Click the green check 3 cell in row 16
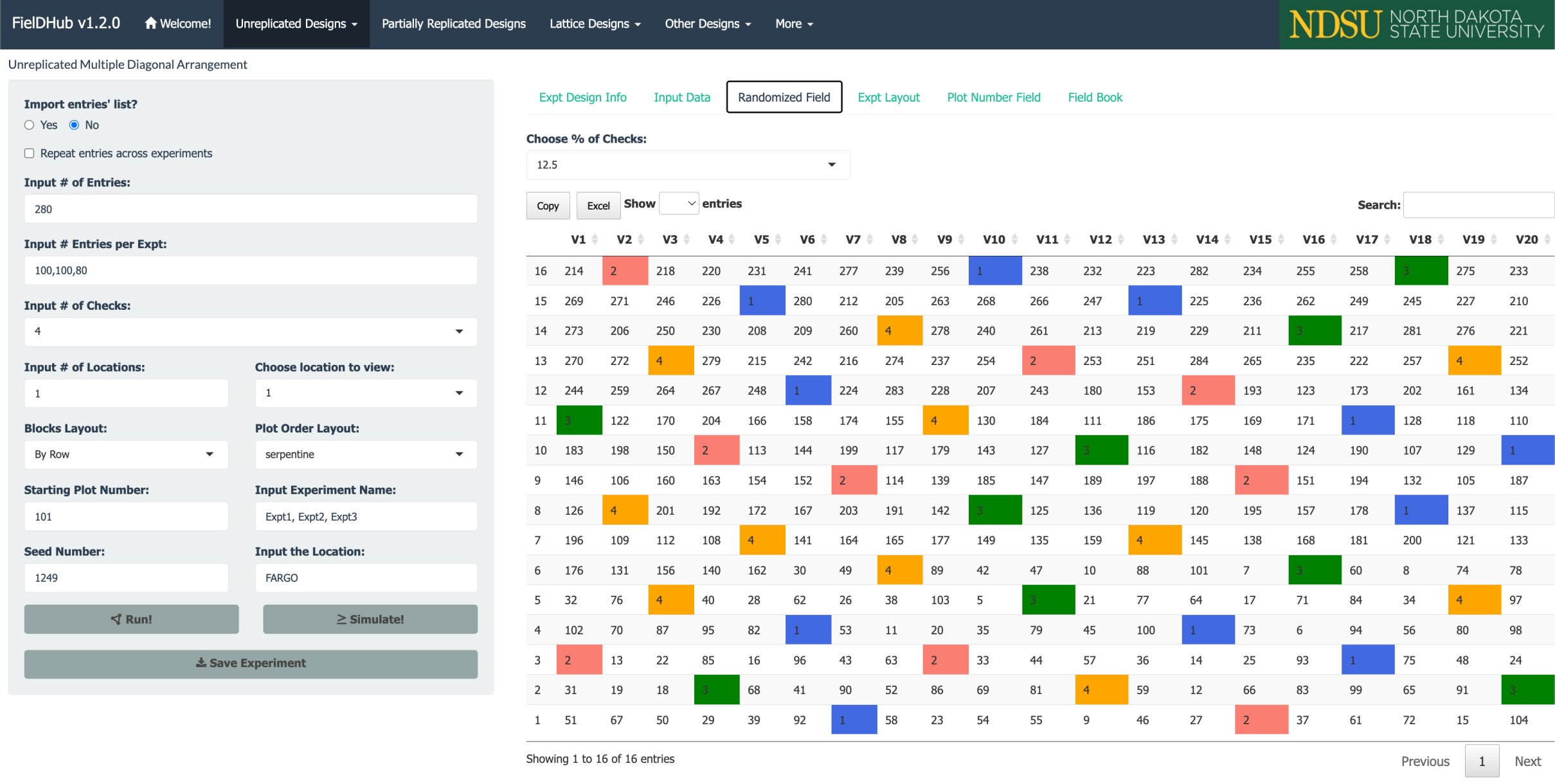 click(1421, 271)
